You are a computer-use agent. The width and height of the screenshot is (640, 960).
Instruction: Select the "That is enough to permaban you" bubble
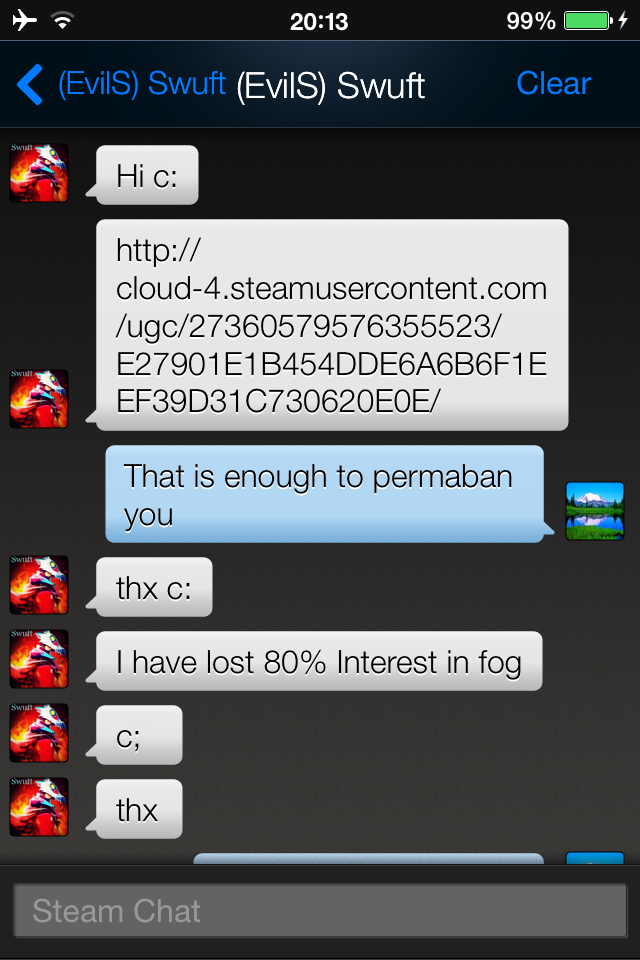325,494
